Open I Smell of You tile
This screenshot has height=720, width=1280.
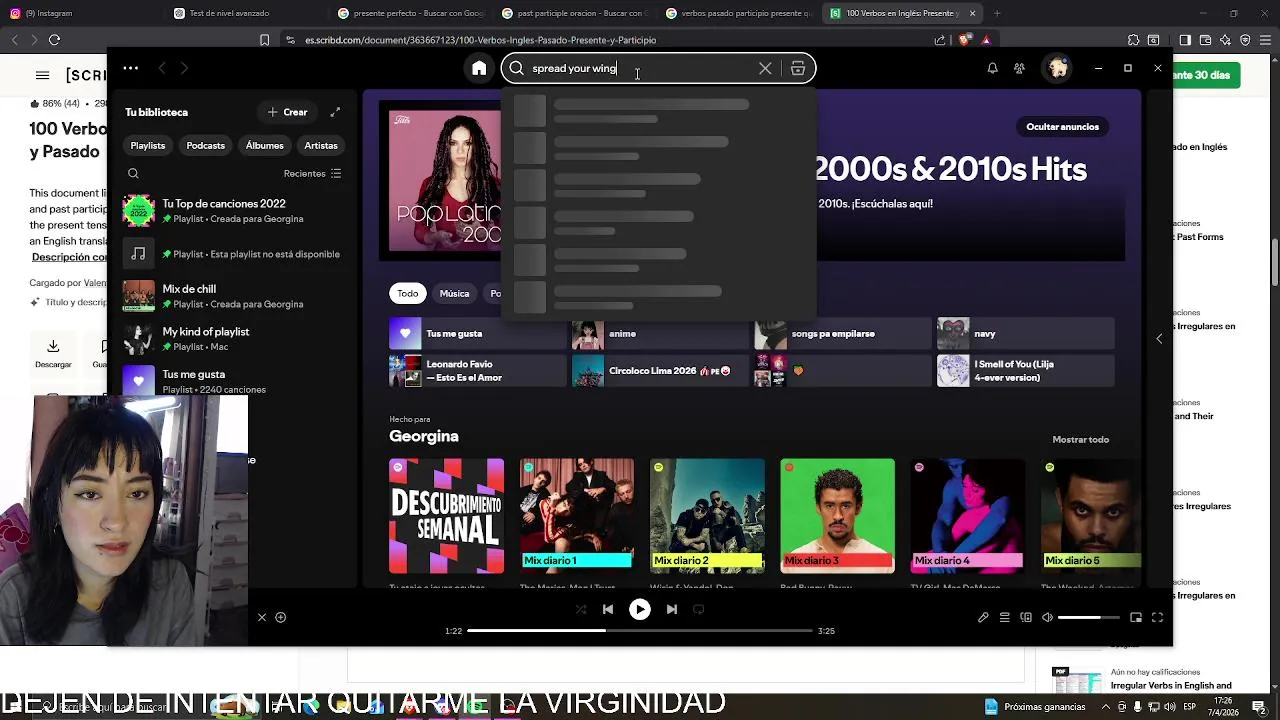[x=1025, y=371]
